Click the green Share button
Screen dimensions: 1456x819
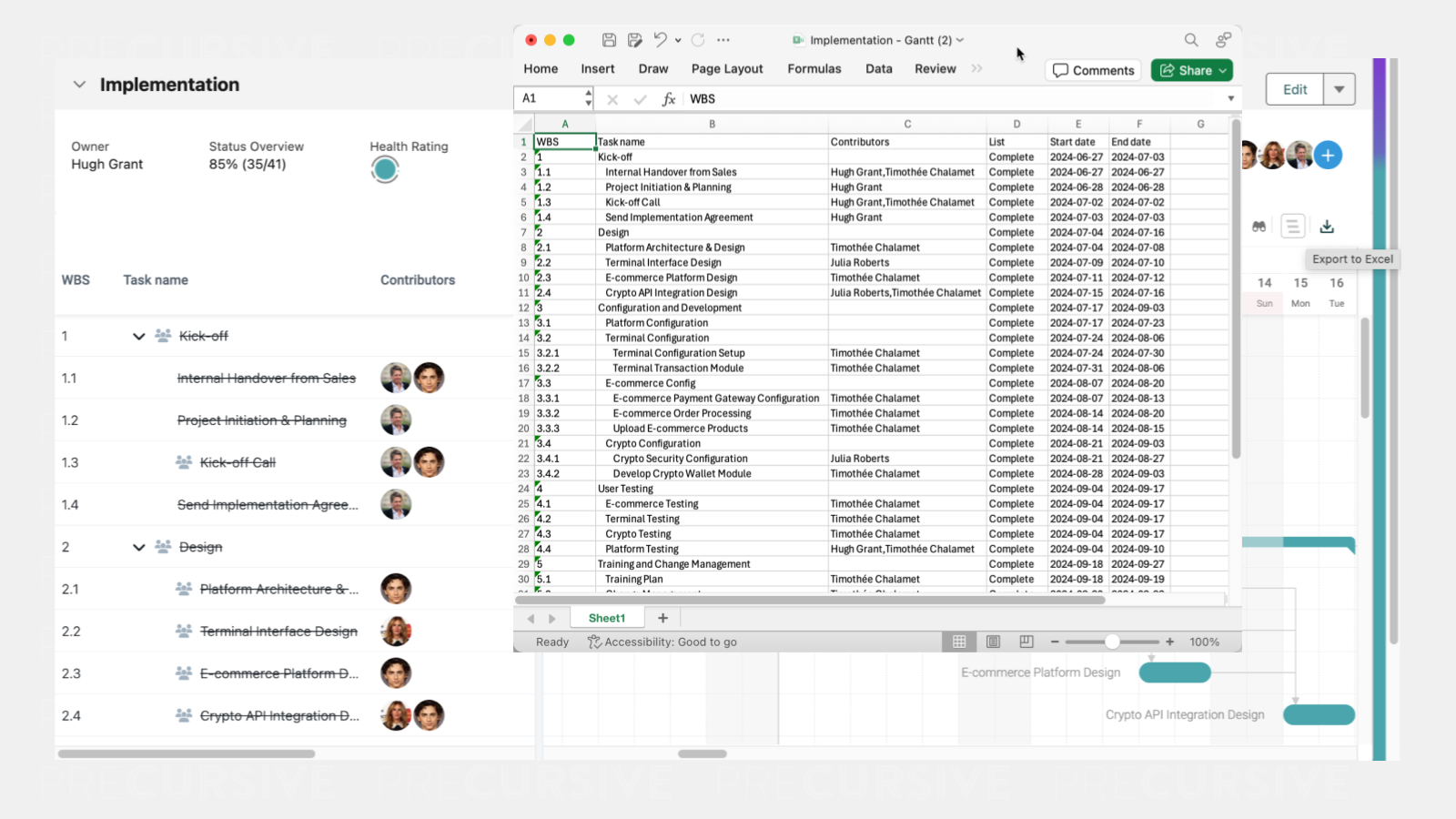[x=1191, y=70]
